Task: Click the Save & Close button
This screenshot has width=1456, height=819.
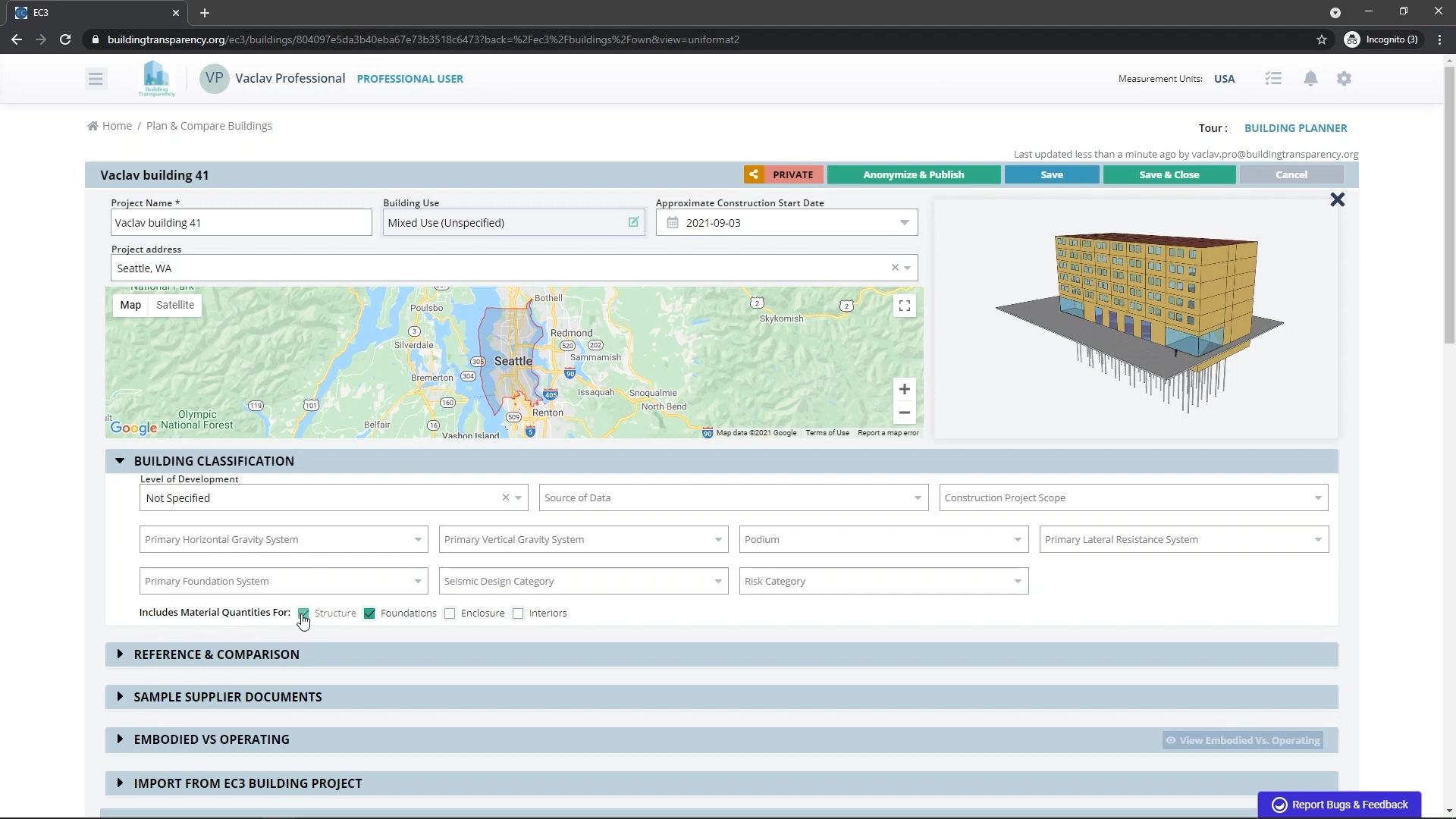Action: point(1169,175)
